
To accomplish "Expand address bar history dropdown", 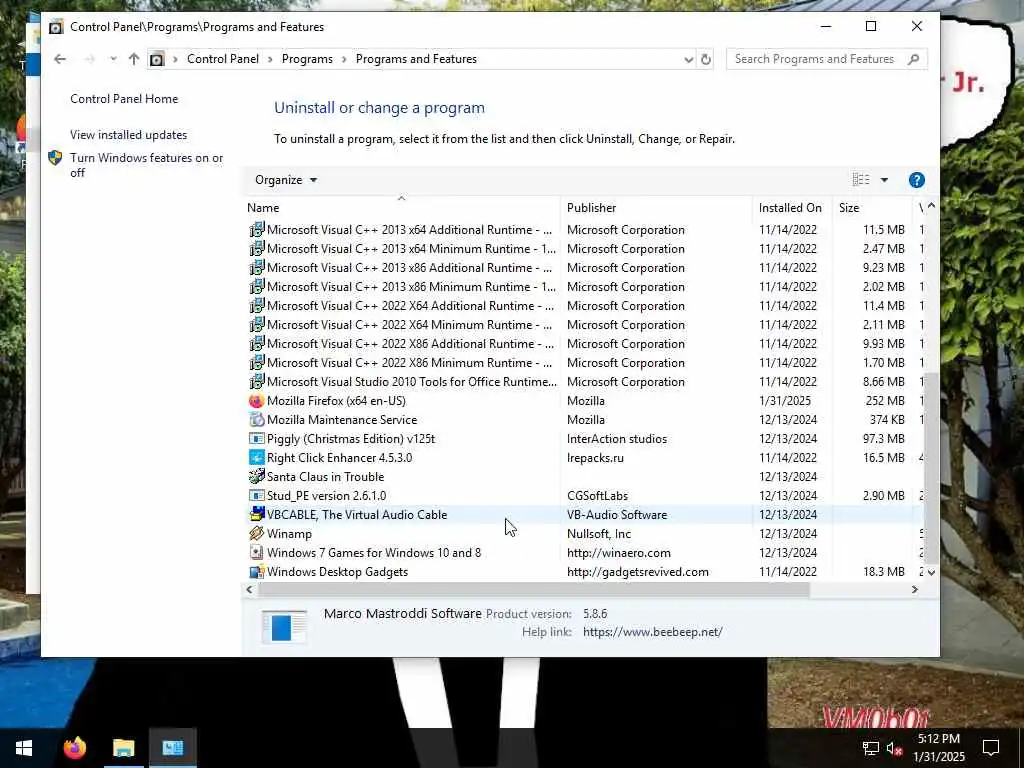I will click(x=688, y=59).
